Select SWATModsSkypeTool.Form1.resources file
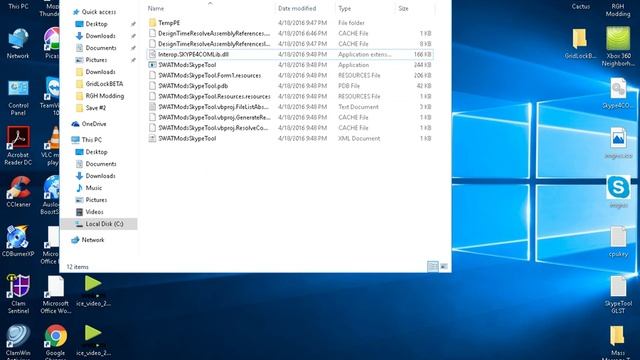640x360 pixels. coord(290,76)
